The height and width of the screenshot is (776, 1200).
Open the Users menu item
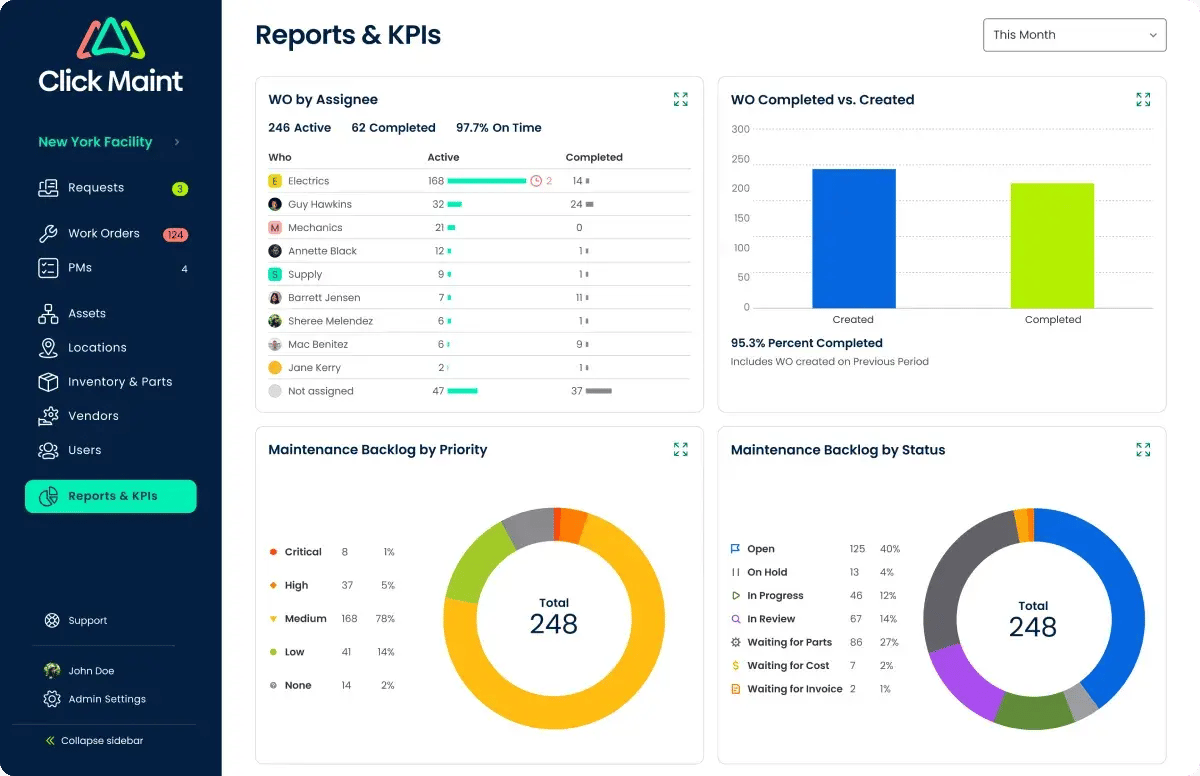84,450
